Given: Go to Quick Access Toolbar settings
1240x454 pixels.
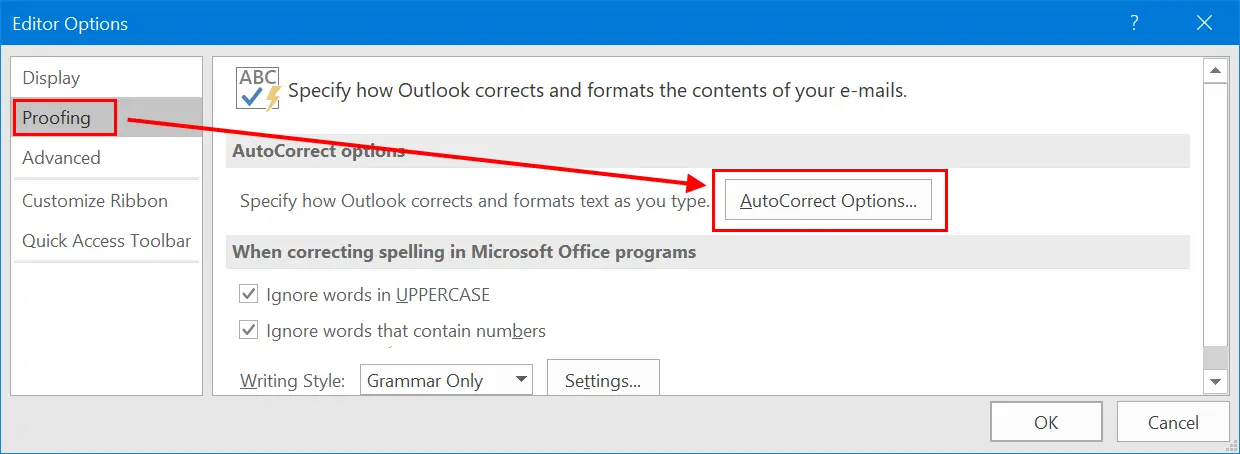Looking at the screenshot, I should pyautogui.click(x=107, y=241).
